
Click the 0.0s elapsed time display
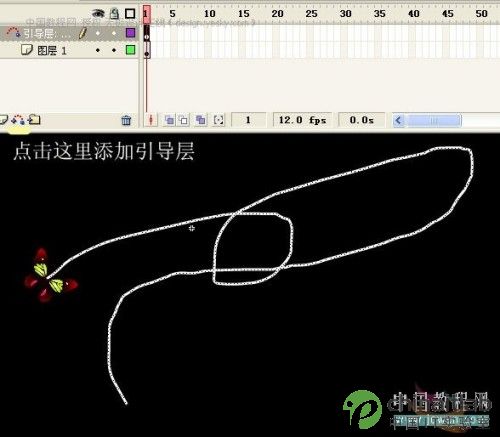click(362, 120)
